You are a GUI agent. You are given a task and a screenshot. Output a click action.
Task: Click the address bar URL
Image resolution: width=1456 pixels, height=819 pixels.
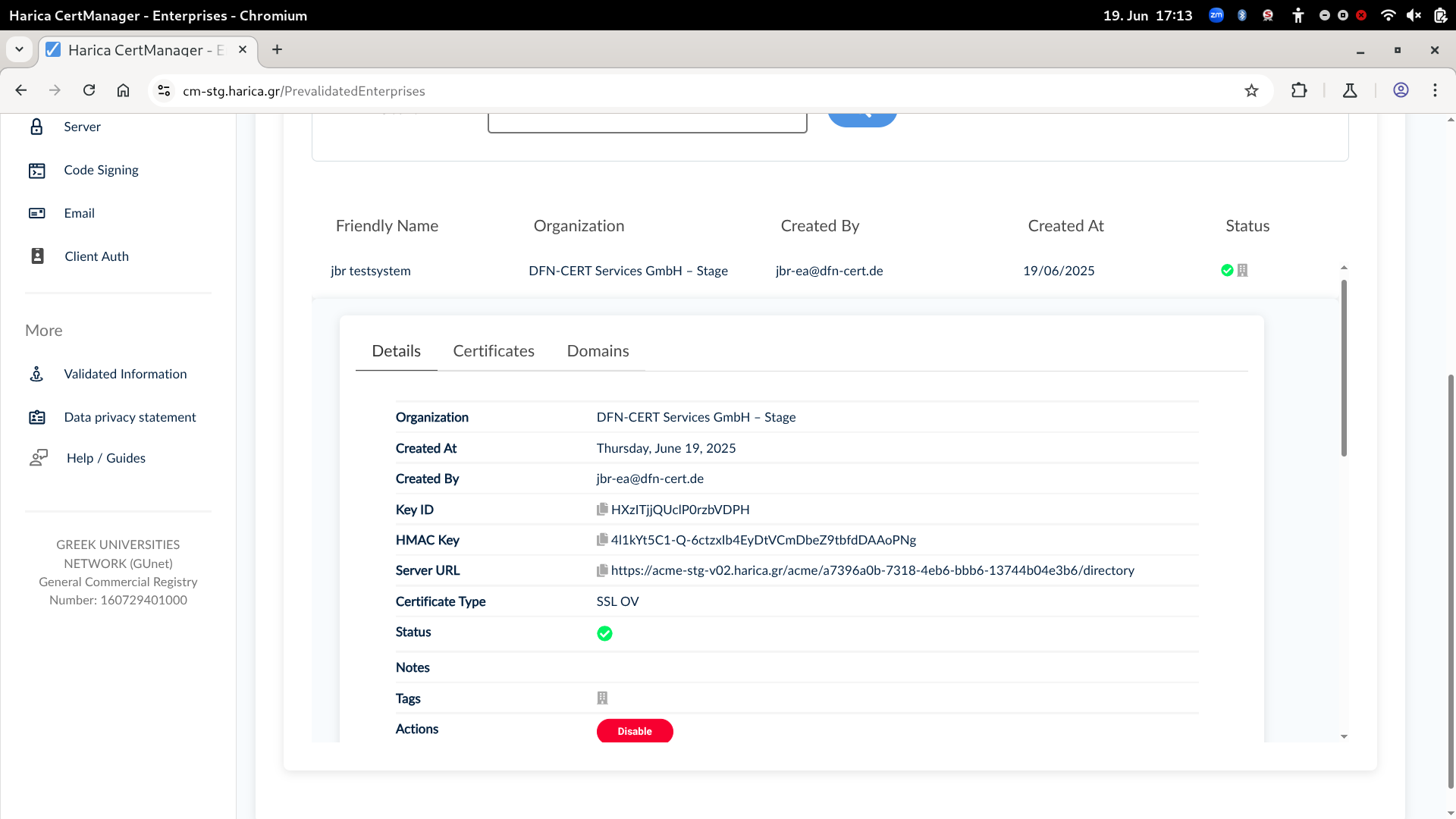[x=303, y=91]
